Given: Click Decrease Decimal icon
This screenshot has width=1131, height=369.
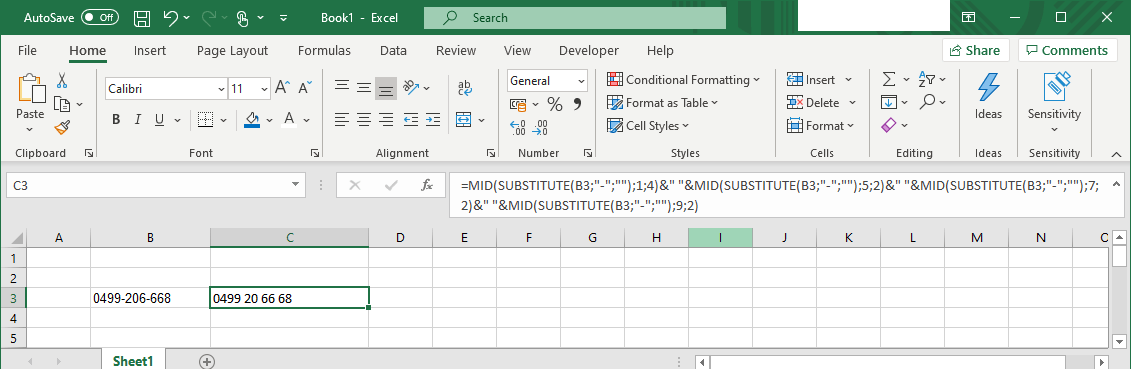Looking at the screenshot, I should [540, 128].
